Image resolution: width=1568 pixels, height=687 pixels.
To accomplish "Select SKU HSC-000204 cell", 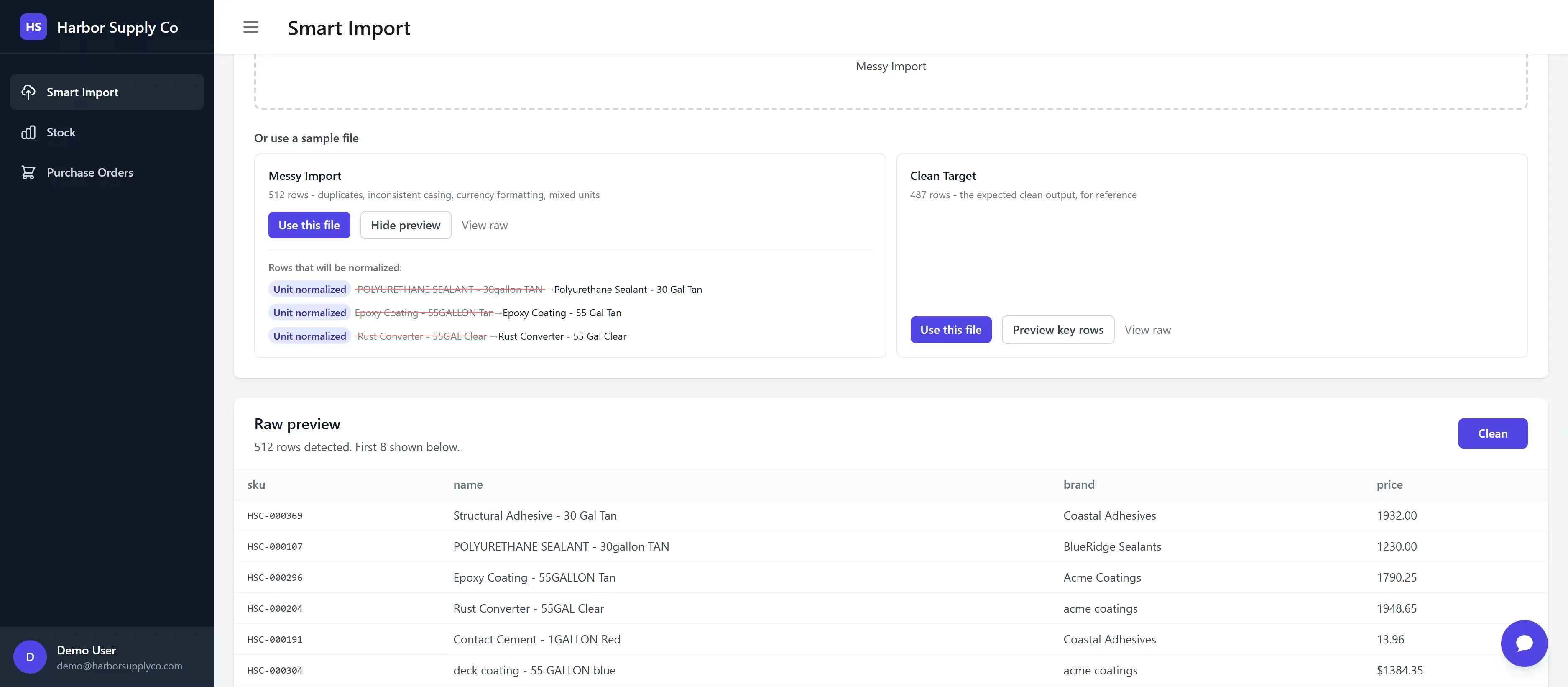I will [275, 609].
